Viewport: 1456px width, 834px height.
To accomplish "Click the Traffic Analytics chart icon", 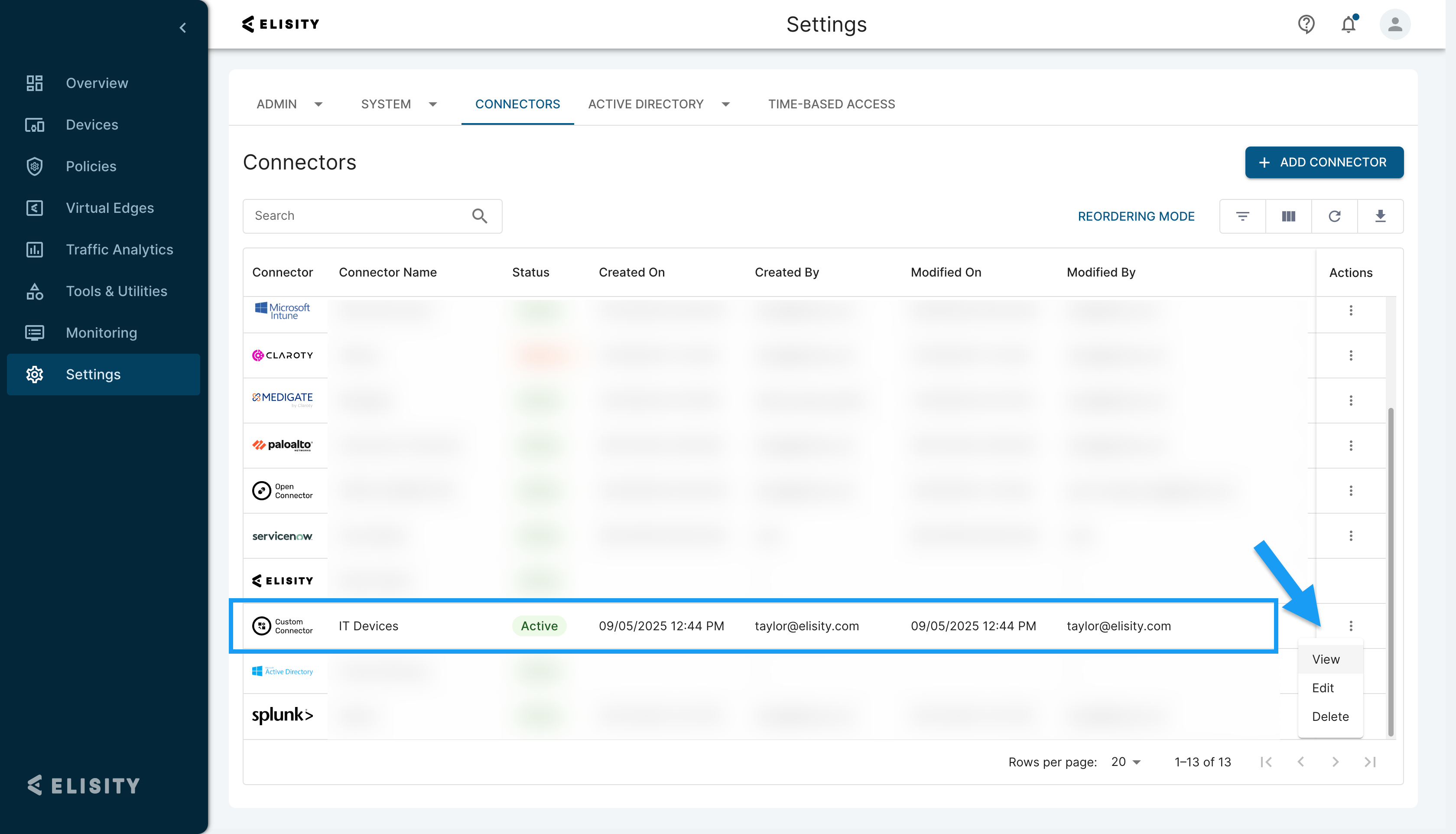I will coord(34,250).
